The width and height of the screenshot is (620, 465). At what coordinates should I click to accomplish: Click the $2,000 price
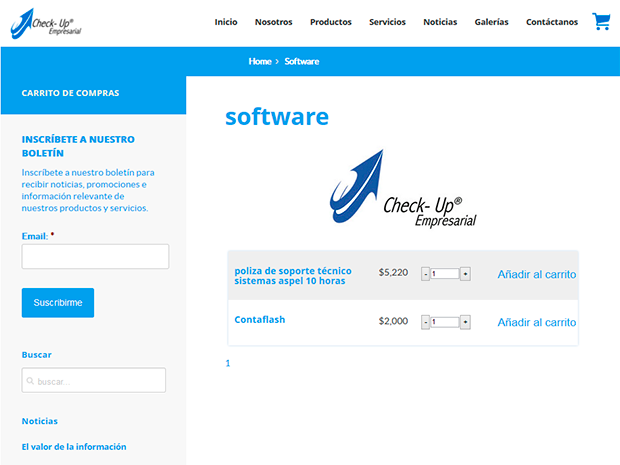pos(393,321)
